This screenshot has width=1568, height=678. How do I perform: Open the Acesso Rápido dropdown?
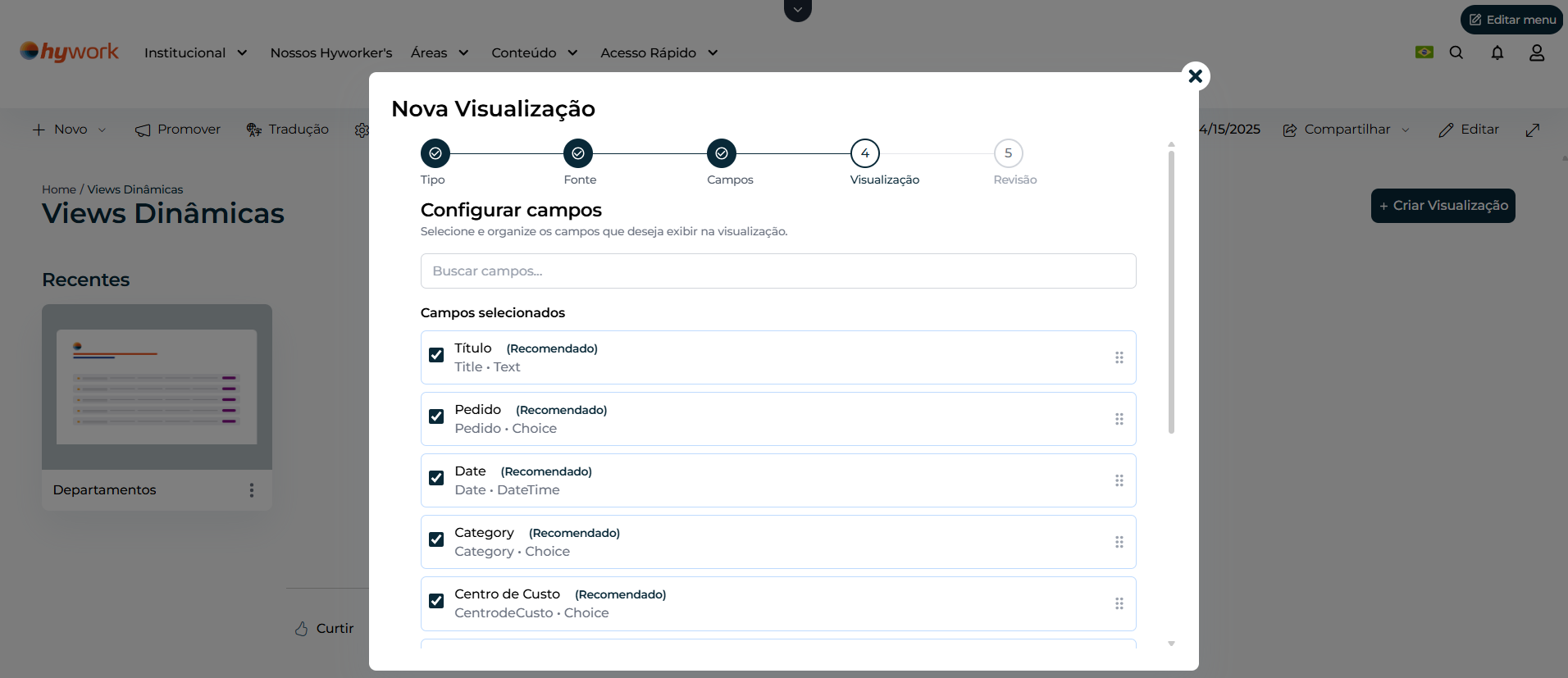click(659, 52)
